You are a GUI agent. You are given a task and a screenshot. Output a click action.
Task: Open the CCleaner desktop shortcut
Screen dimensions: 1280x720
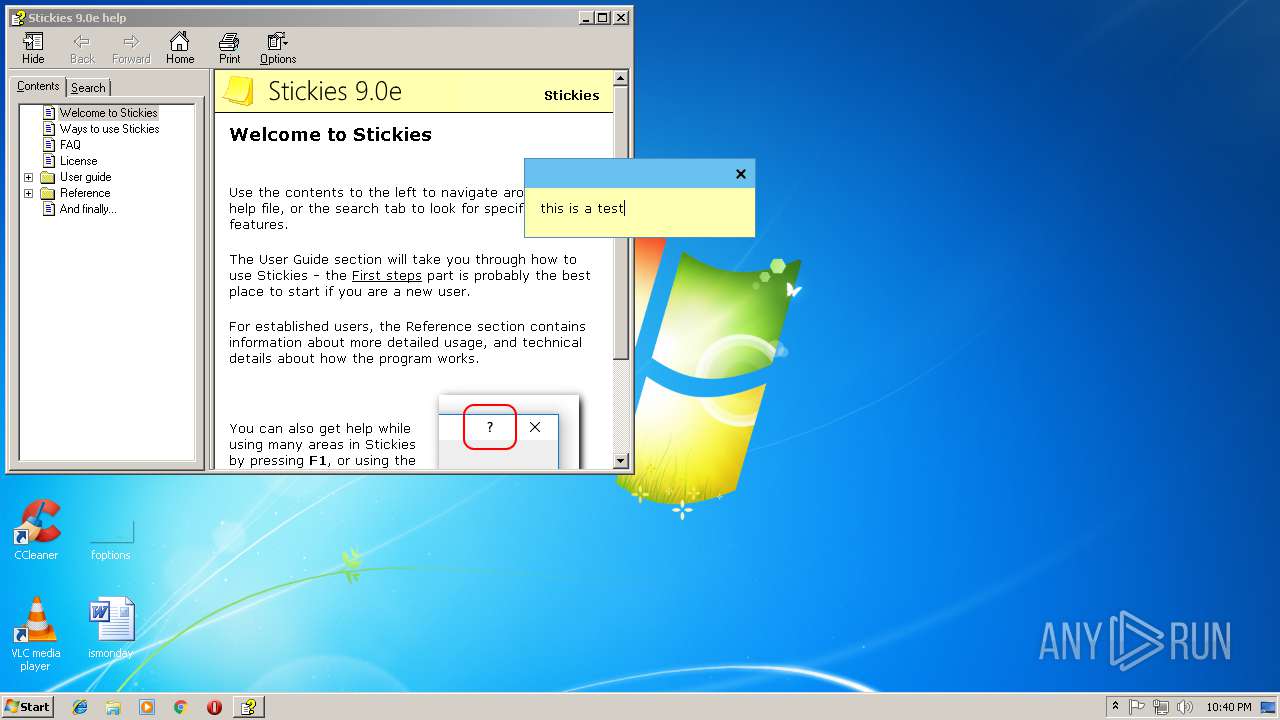pos(36,530)
